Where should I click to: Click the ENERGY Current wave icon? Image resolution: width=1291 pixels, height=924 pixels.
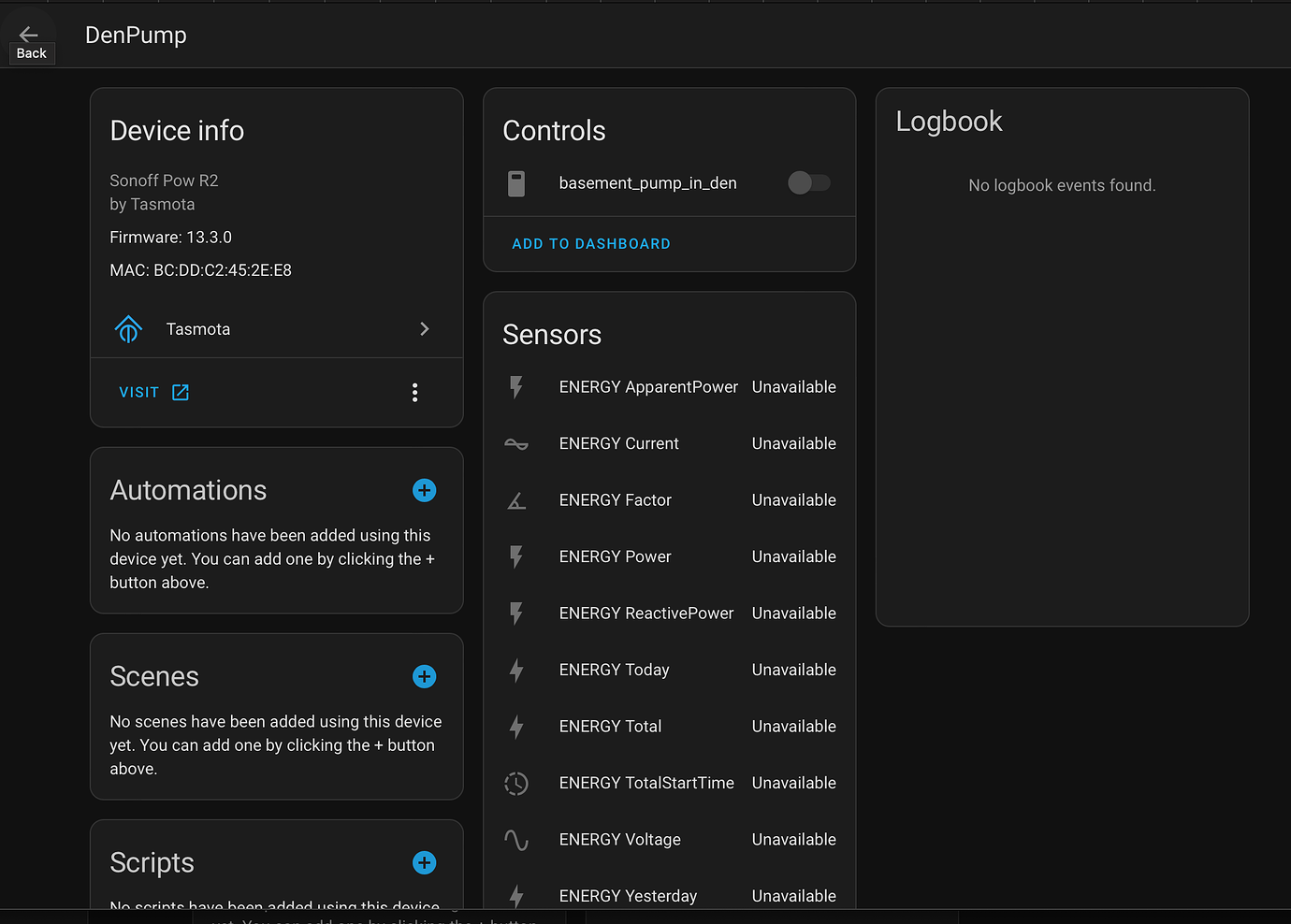[516, 444]
